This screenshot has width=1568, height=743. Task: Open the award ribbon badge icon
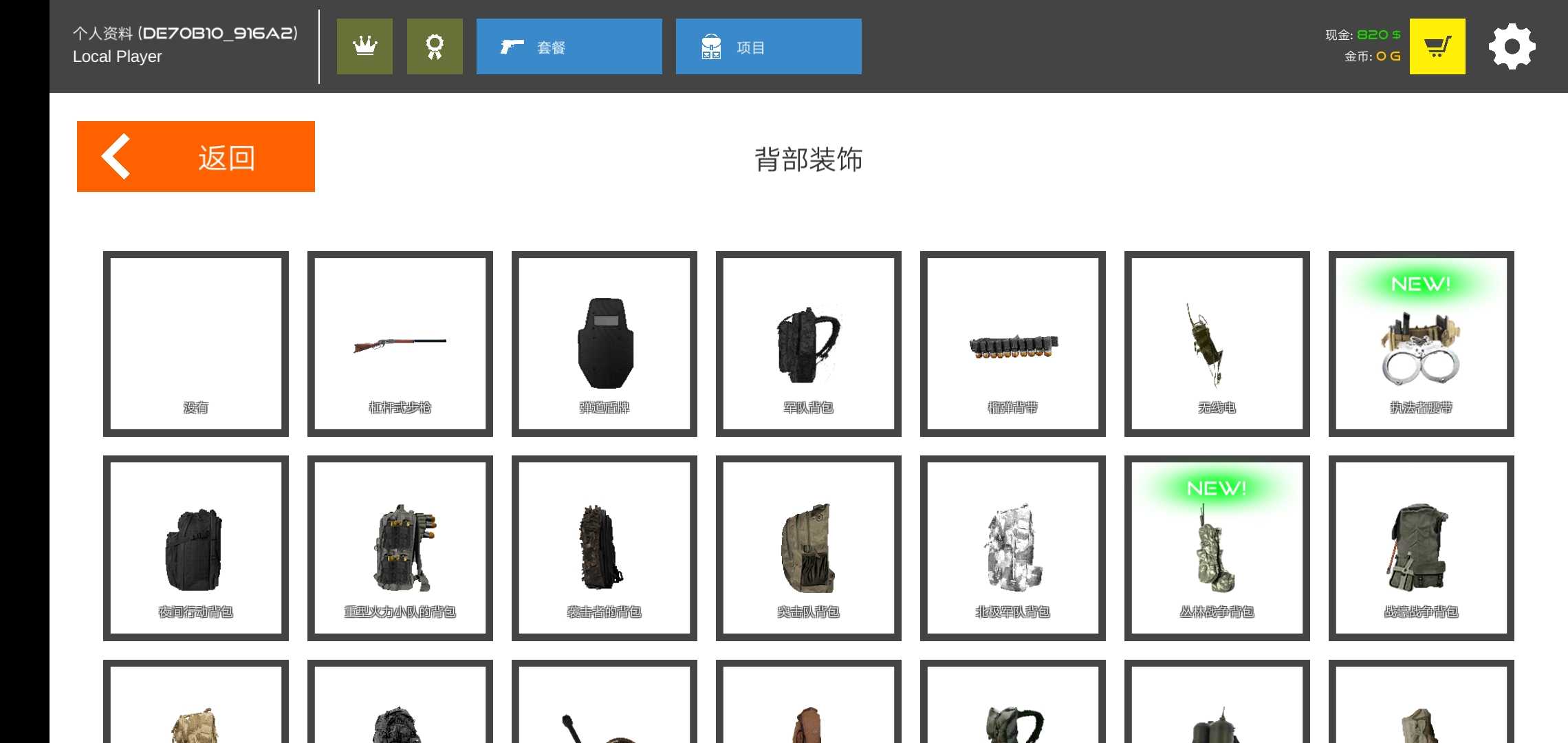[x=435, y=46]
